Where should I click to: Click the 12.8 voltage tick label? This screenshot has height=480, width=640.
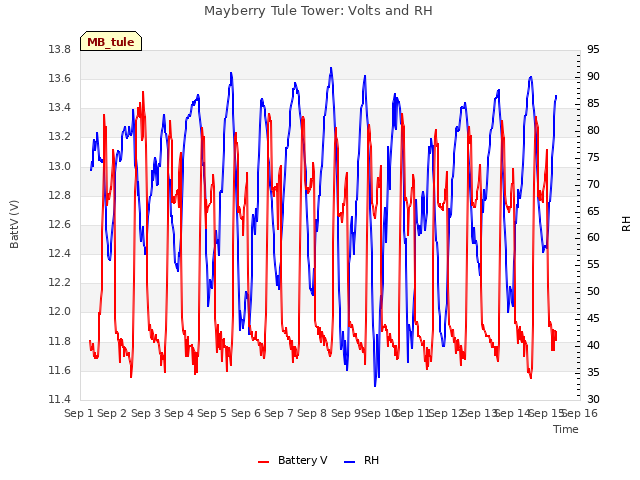click(60, 195)
